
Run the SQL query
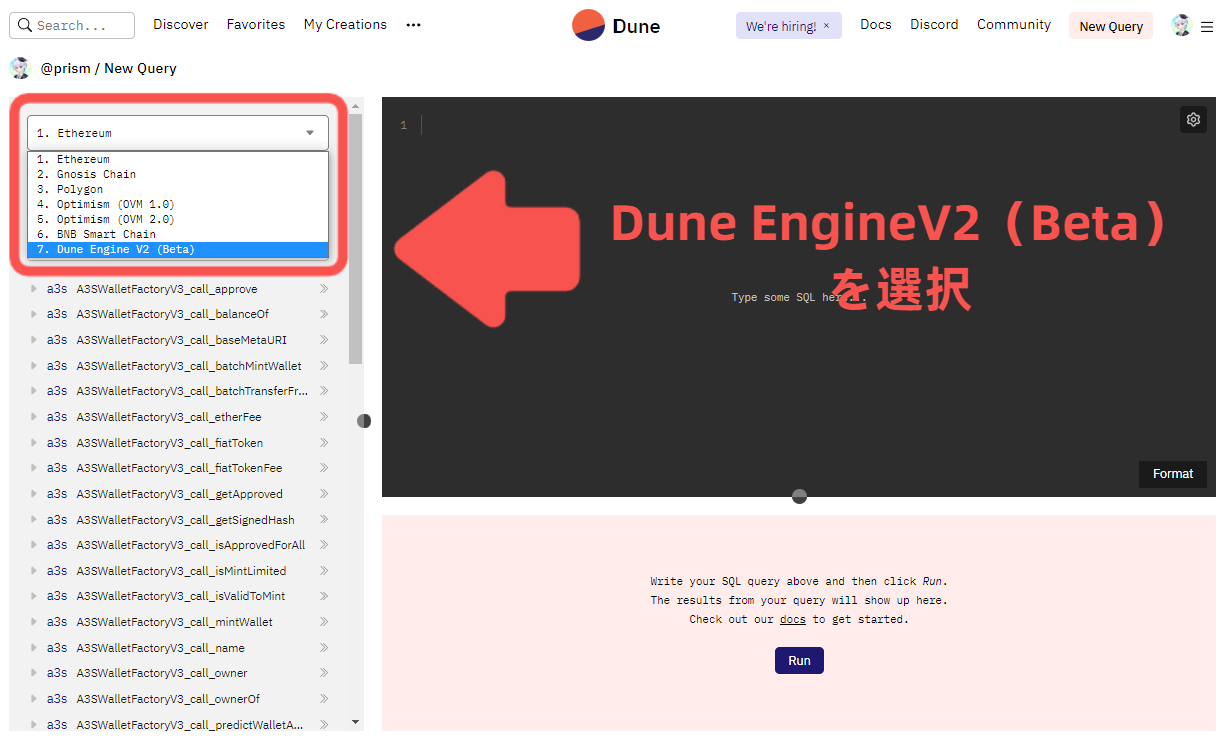(x=798, y=660)
